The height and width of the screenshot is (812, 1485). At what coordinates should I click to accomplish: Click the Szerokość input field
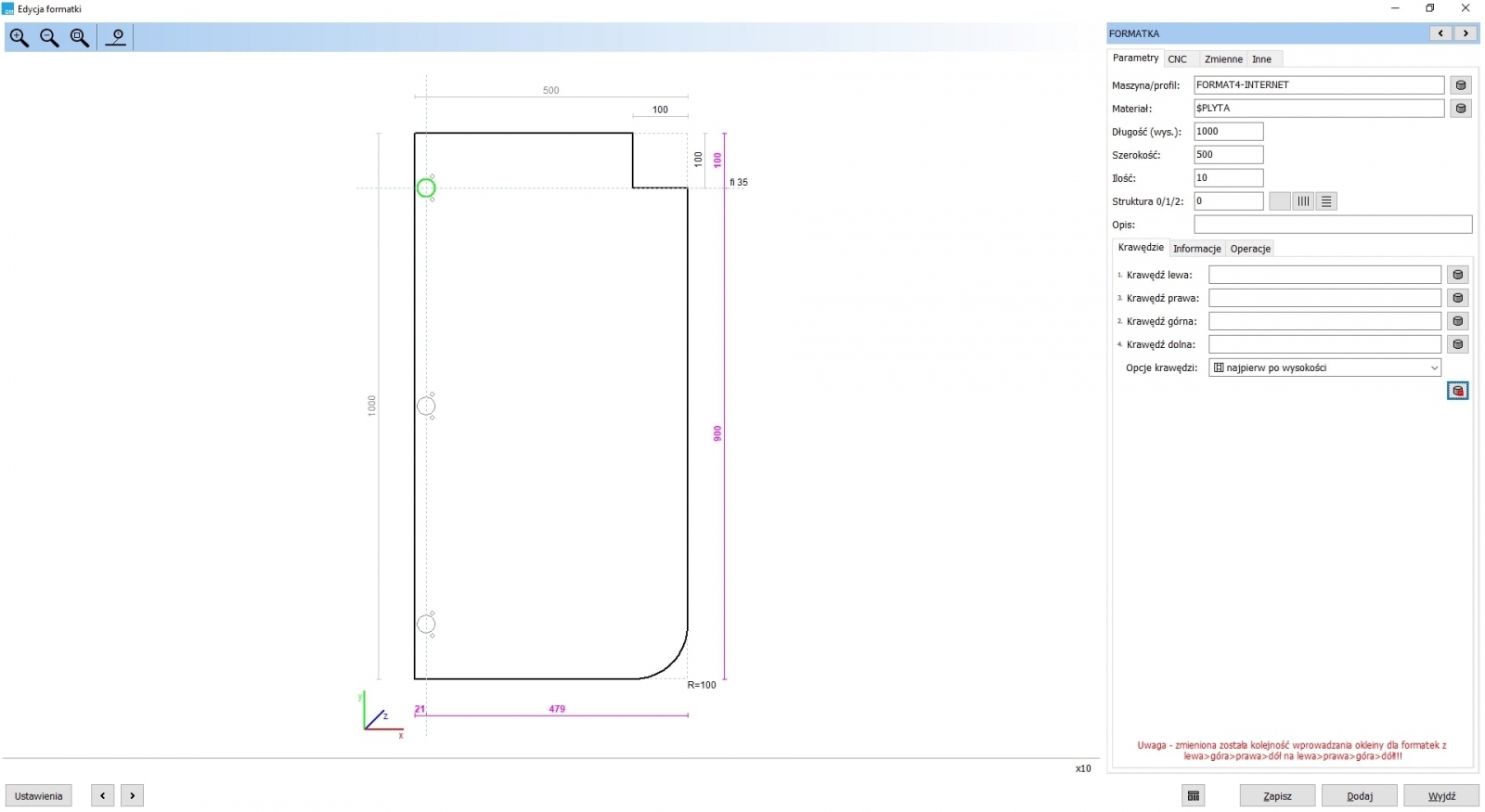pyautogui.click(x=1228, y=155)
